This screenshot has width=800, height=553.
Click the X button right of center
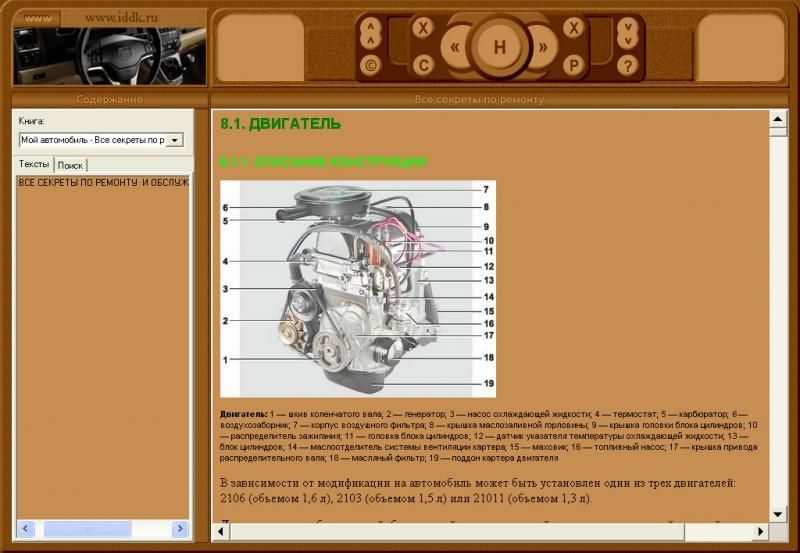(574, 28)
